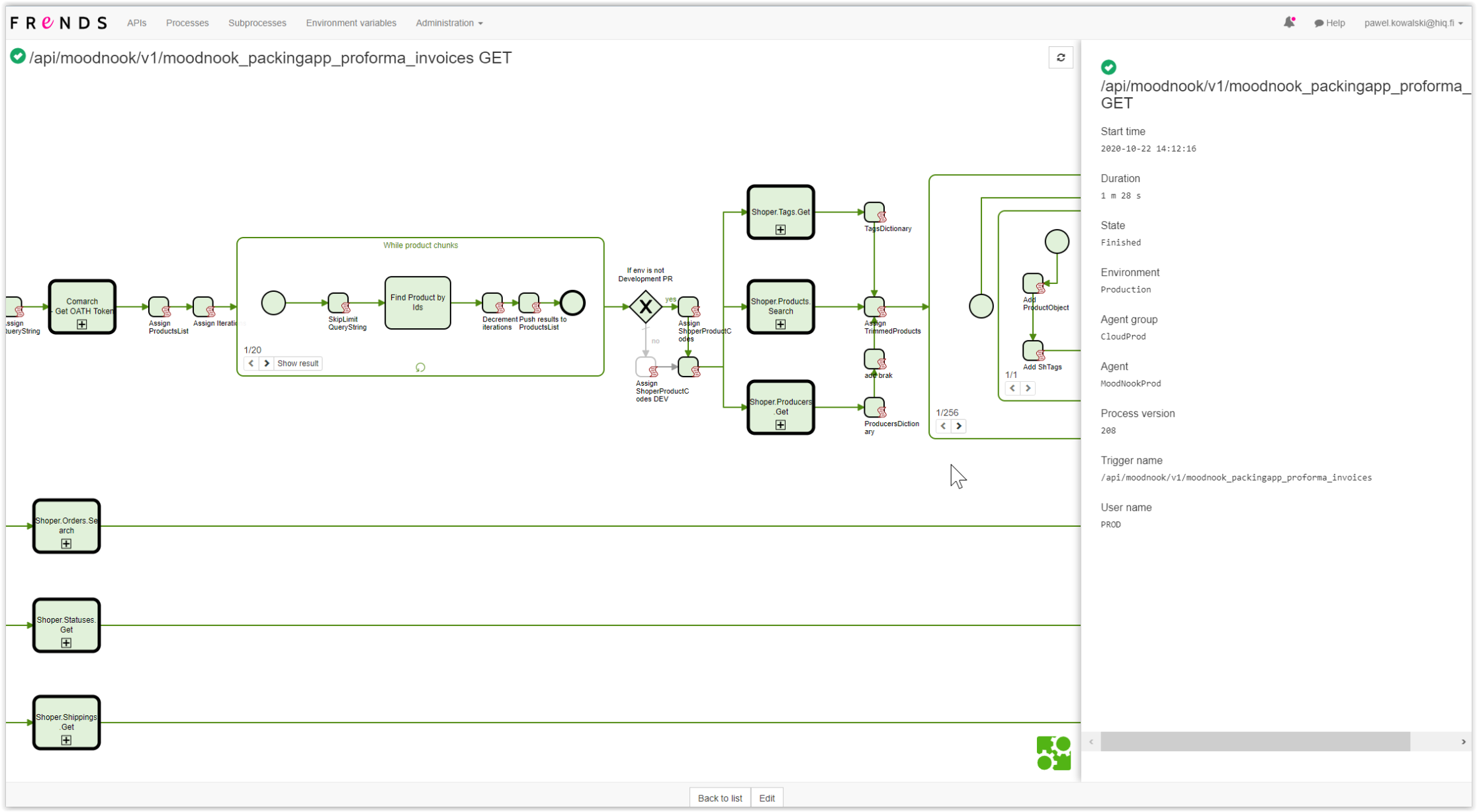Open the Administration dropdown menu

[449, 23]
